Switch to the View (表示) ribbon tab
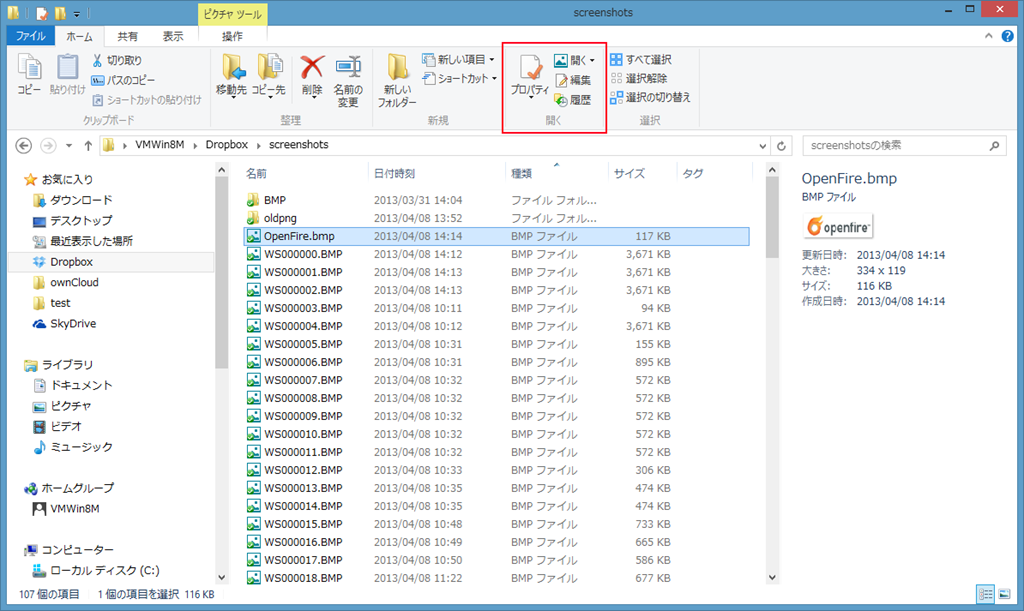Screen dimensions: 1024x611 point(173,36)
